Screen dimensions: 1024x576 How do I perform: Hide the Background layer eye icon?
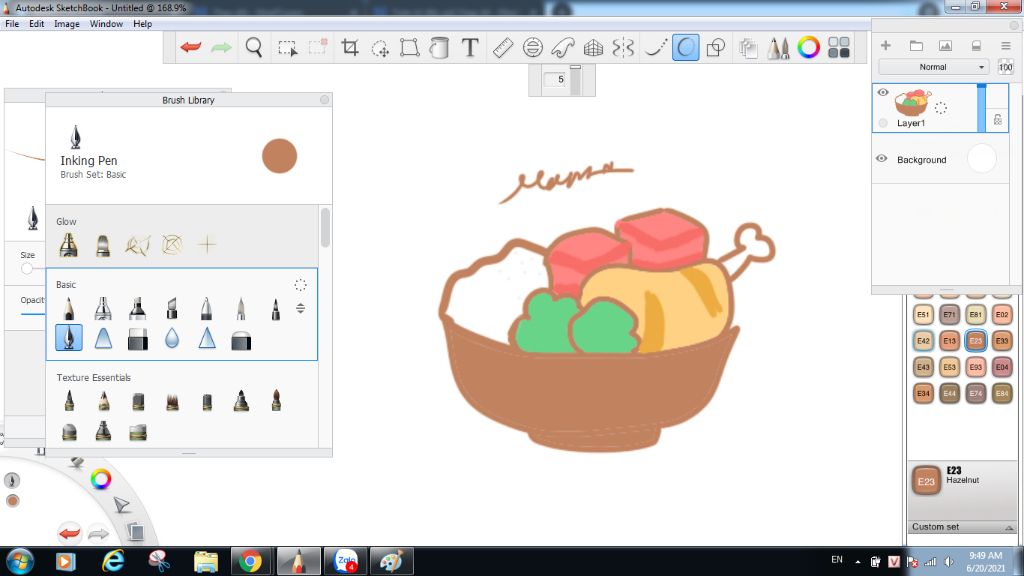point(882,159)
